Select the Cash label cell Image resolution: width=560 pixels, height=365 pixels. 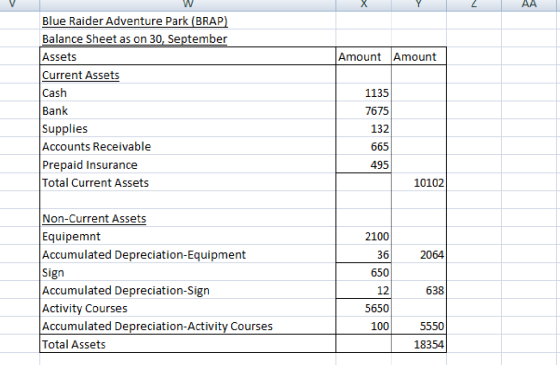188,92
